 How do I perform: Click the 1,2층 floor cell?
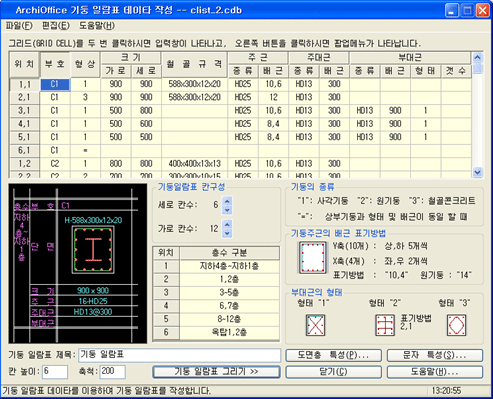230,279
